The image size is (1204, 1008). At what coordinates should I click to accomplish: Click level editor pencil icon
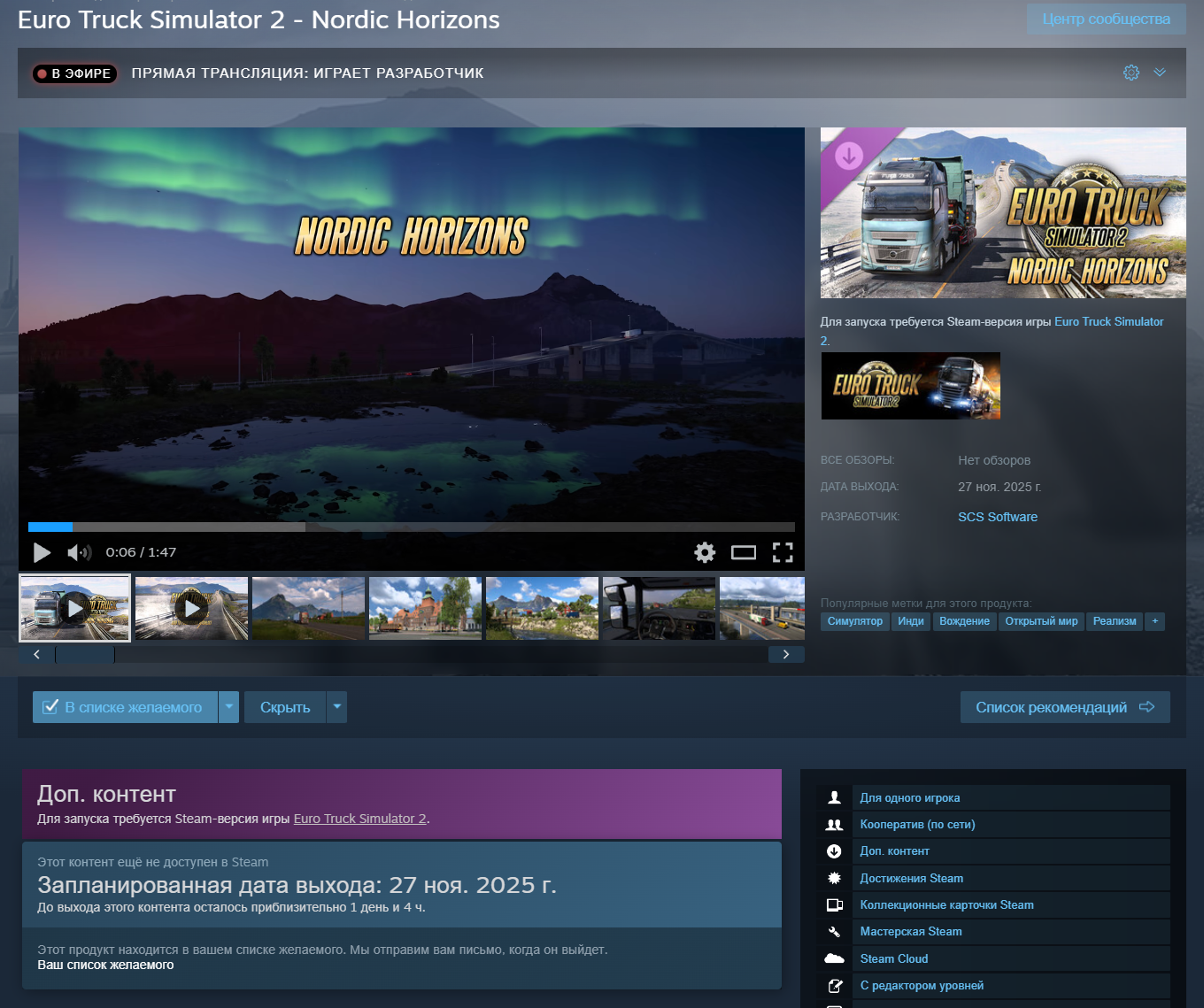(834, 985)
